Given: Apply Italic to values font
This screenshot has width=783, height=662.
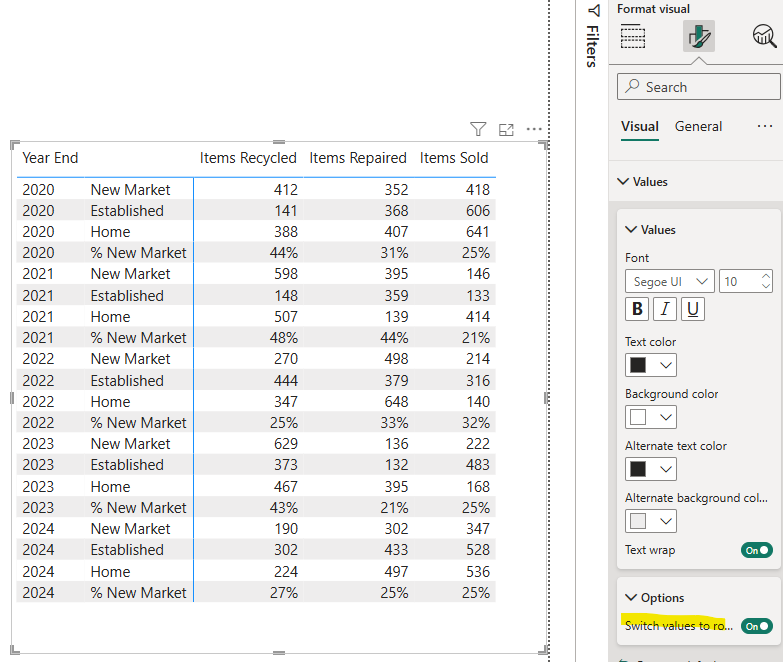Looking at the screenshot, I should click(665, 309).
